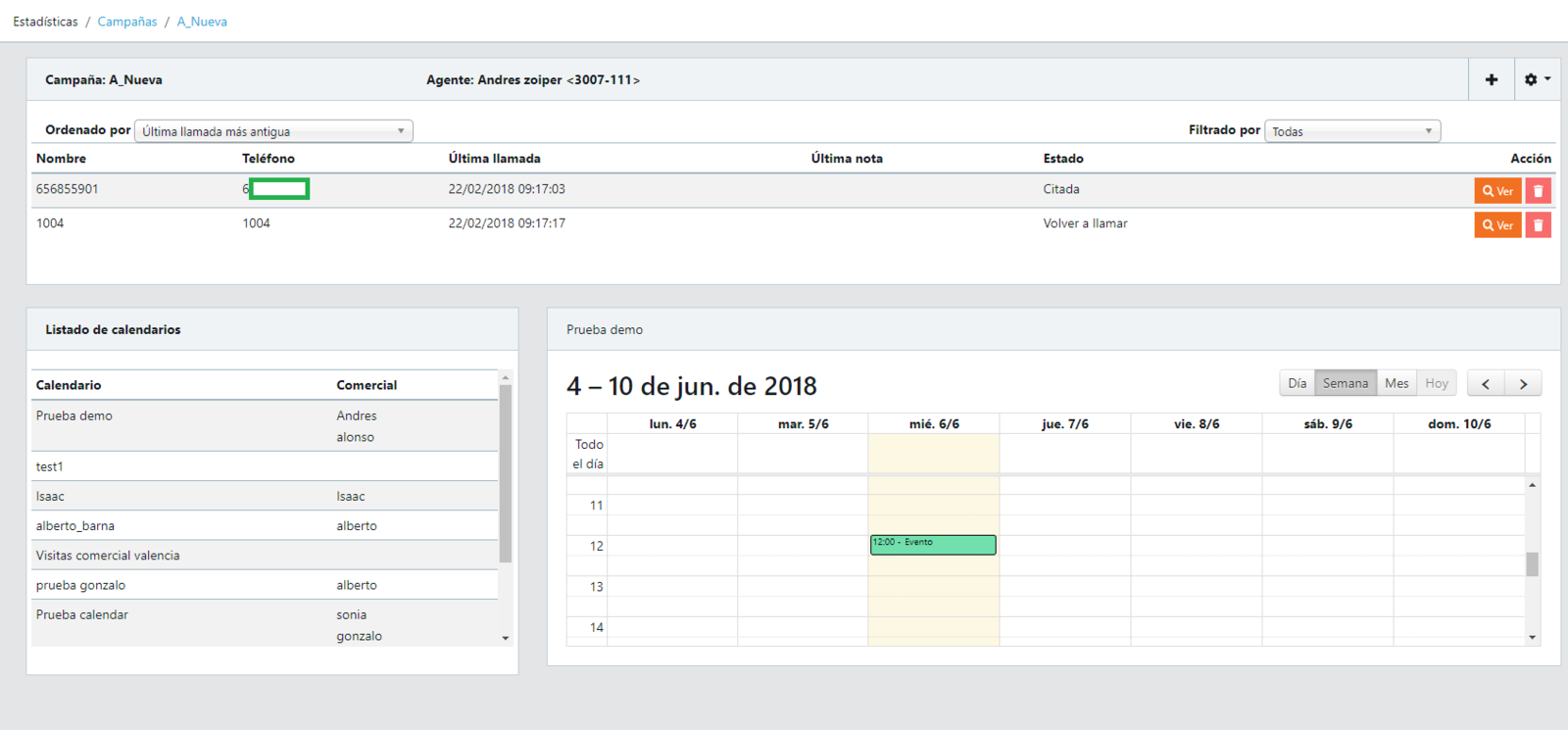Switch calendar to Día view

[x=1297, y=383]
